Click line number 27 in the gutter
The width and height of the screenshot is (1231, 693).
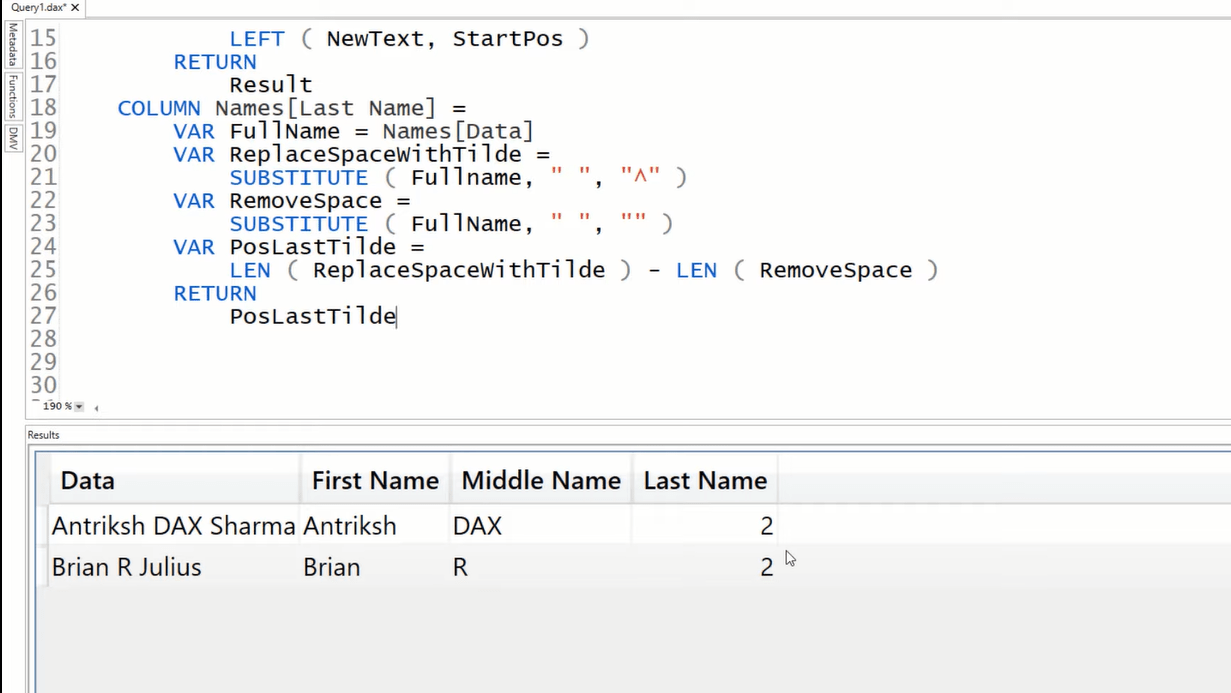coord(43,316)
